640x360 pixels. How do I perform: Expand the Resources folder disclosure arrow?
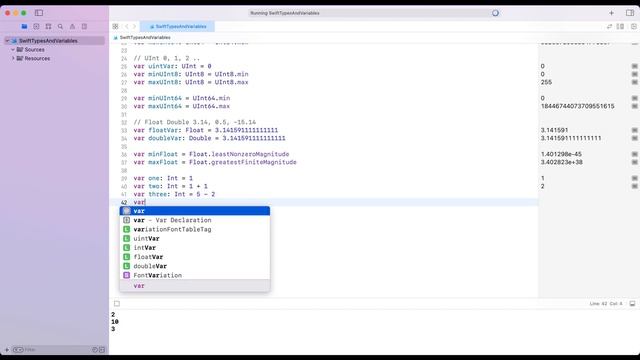[13, 58]
